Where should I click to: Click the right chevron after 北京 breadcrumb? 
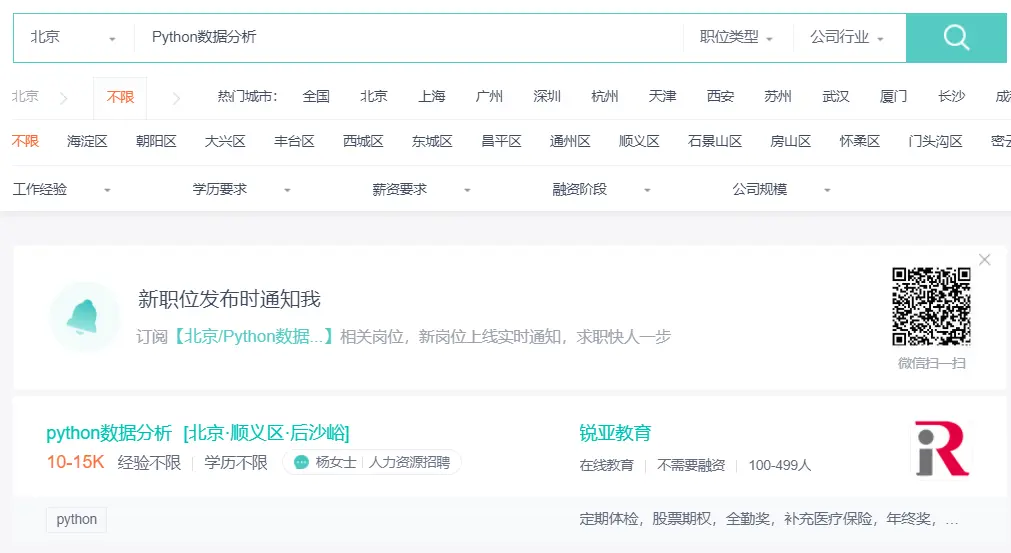tap(63, 98)
